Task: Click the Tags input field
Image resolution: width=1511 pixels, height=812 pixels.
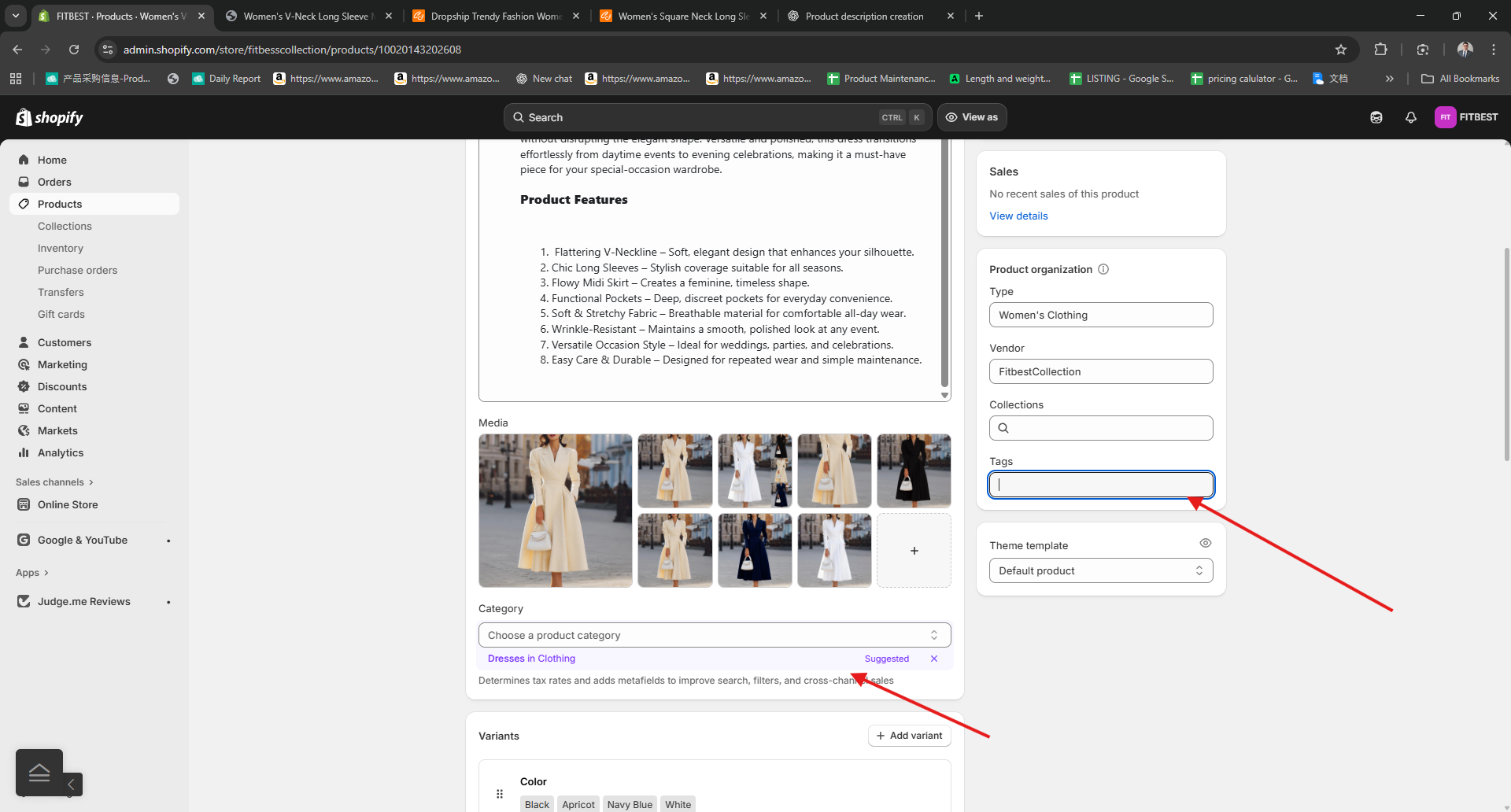Action: click(1100, 485)
